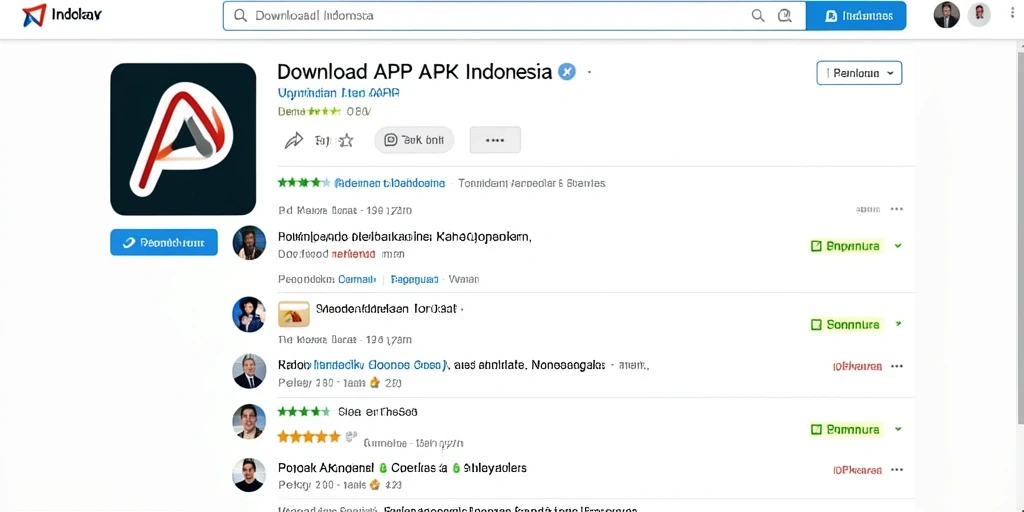The height and width of the screenshot is (512, 1024).
Task: Open the blue 'Adennan blaehdoeina' link
Action: [390, 184]
